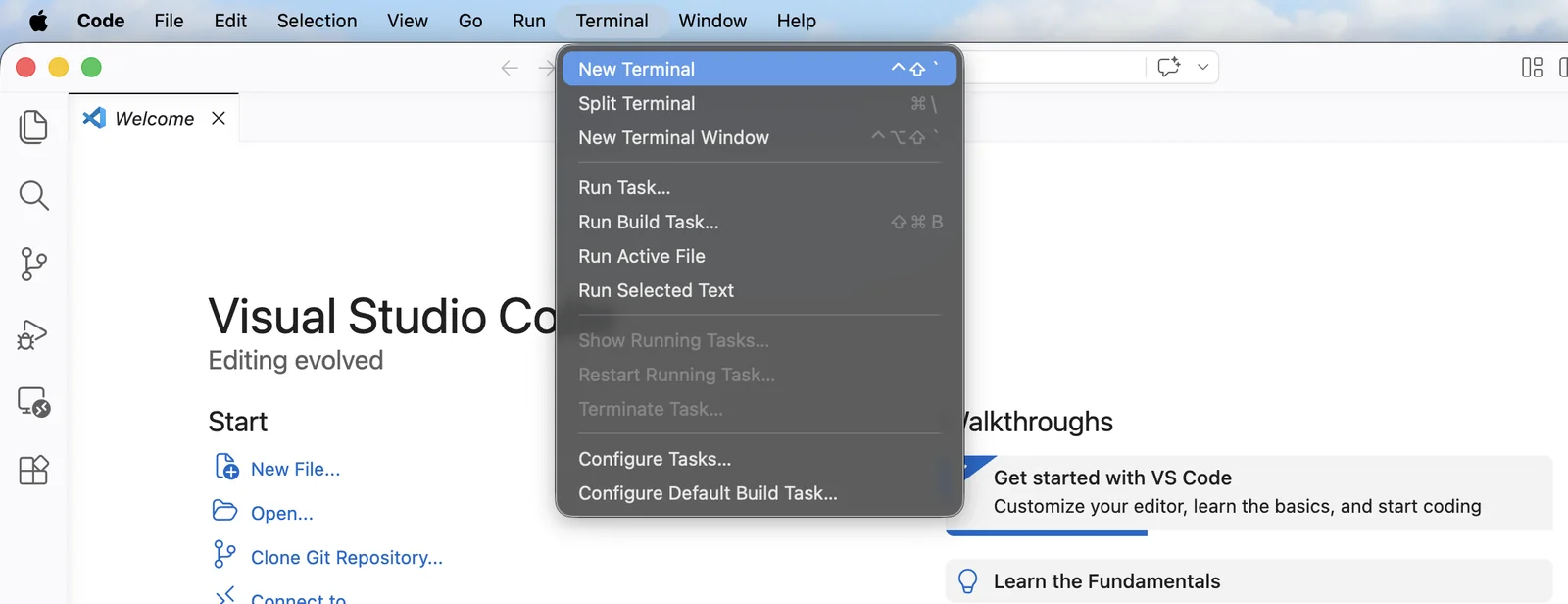Click the VS Code logo on the Welcome tab

pyautogui.click(x=94, y=118)
